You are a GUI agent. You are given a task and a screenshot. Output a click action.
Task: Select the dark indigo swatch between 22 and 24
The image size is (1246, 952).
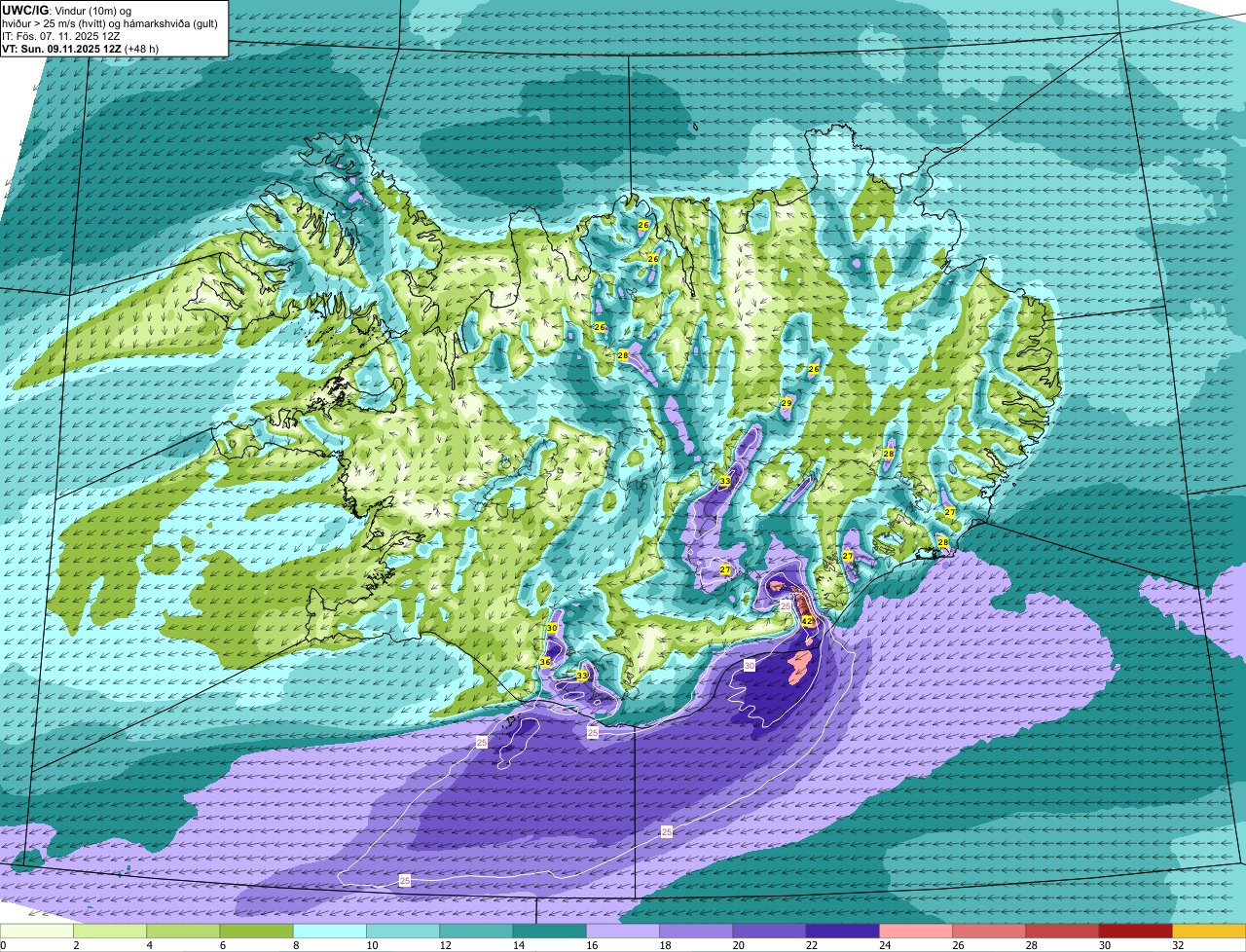(x=843, y=931)
